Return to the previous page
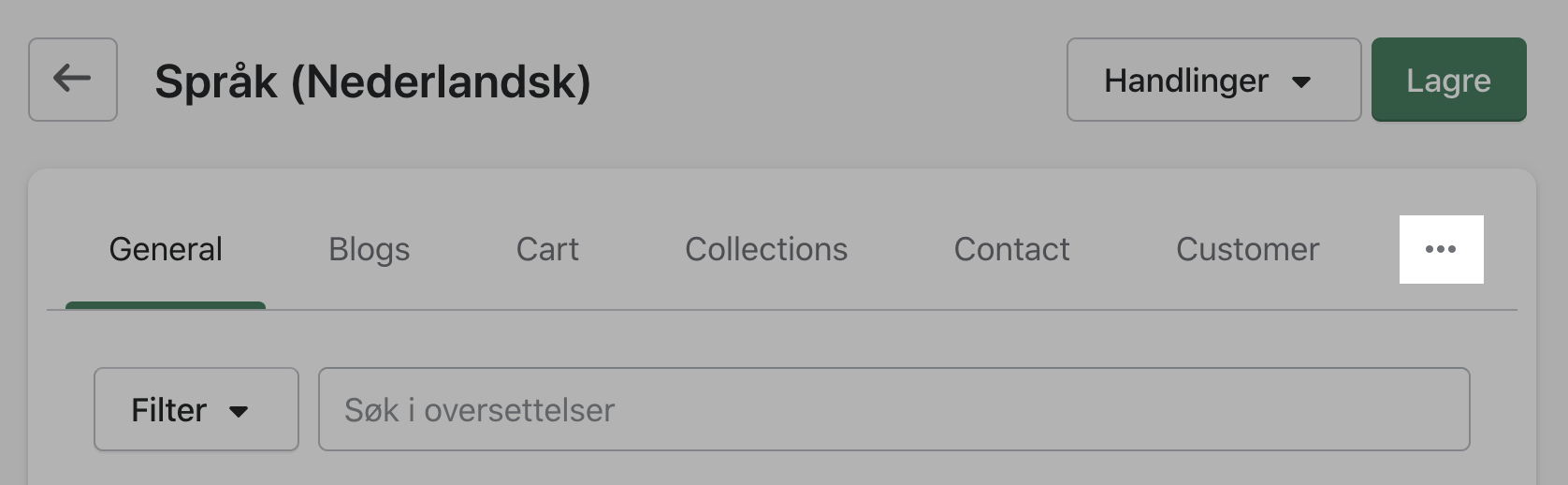Image resolution: width=1568 pixels, height=485 pixels. (72, 79)
